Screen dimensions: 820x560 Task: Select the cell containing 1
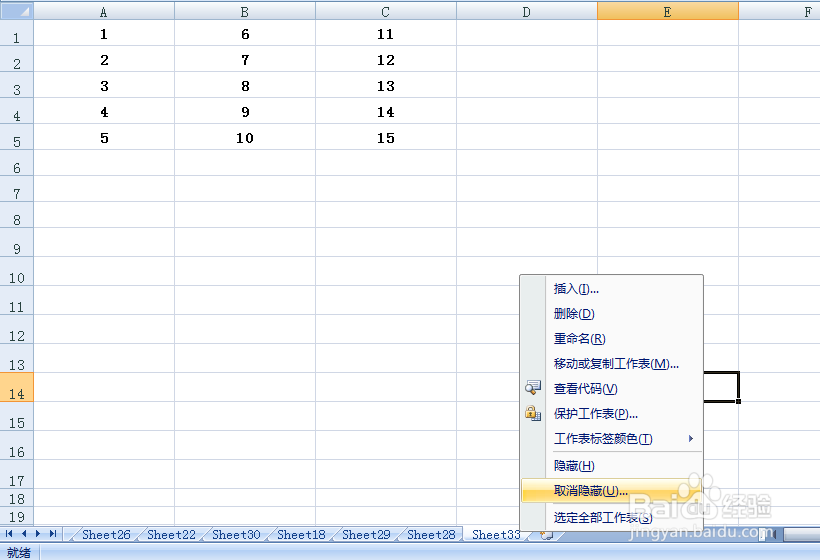pos(104,33)
